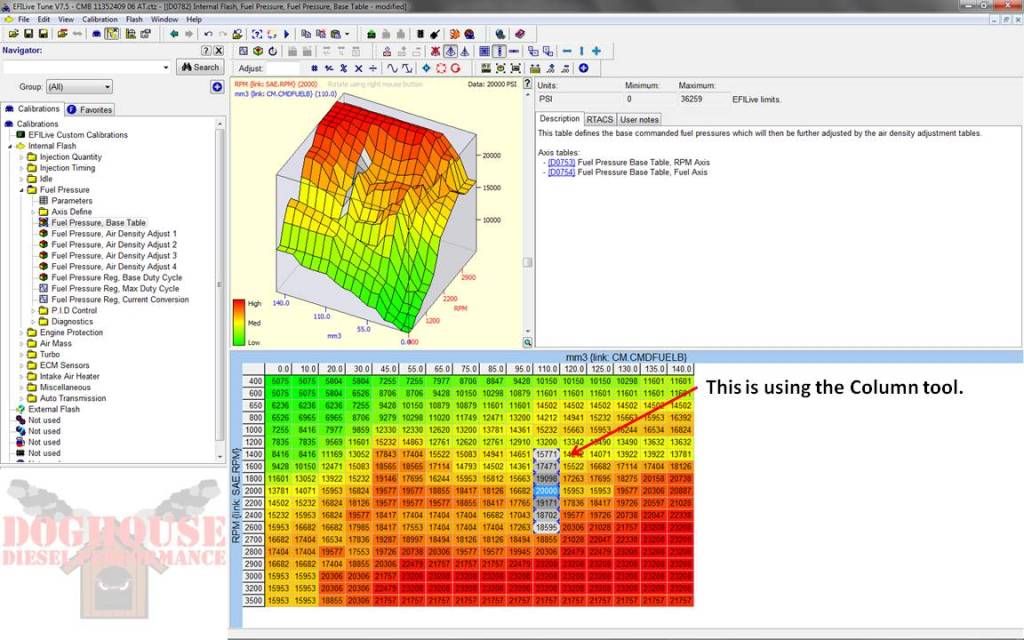Collapse the Fuel Pressure folder
Image resolution: width=1024 pixels, height=640 pixels.
[x=22, y=190]
